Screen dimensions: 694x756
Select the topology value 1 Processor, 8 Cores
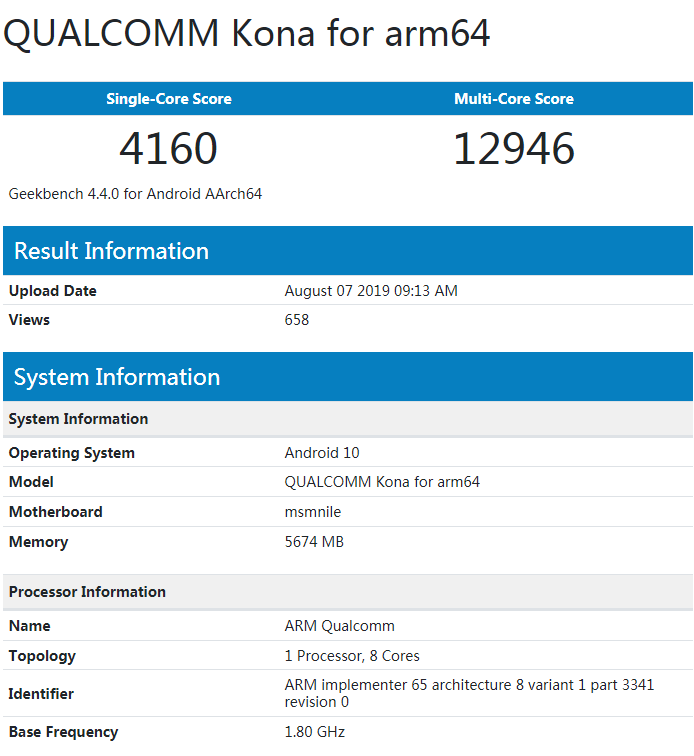point(352,656)
